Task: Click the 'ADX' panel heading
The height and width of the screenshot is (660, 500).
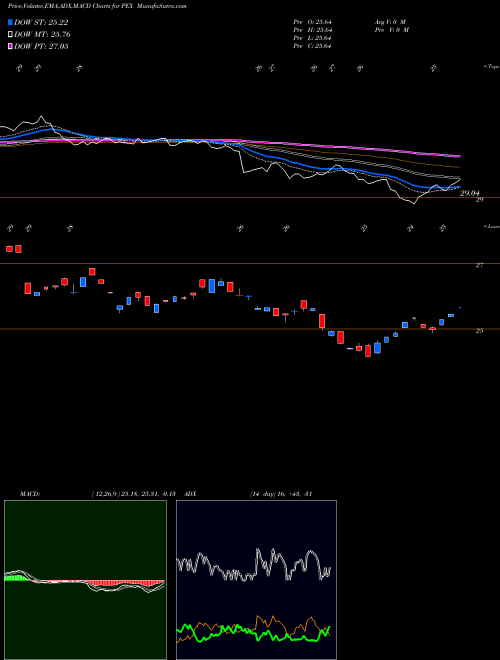Action: pyautogui.click(x=190, y=494)
